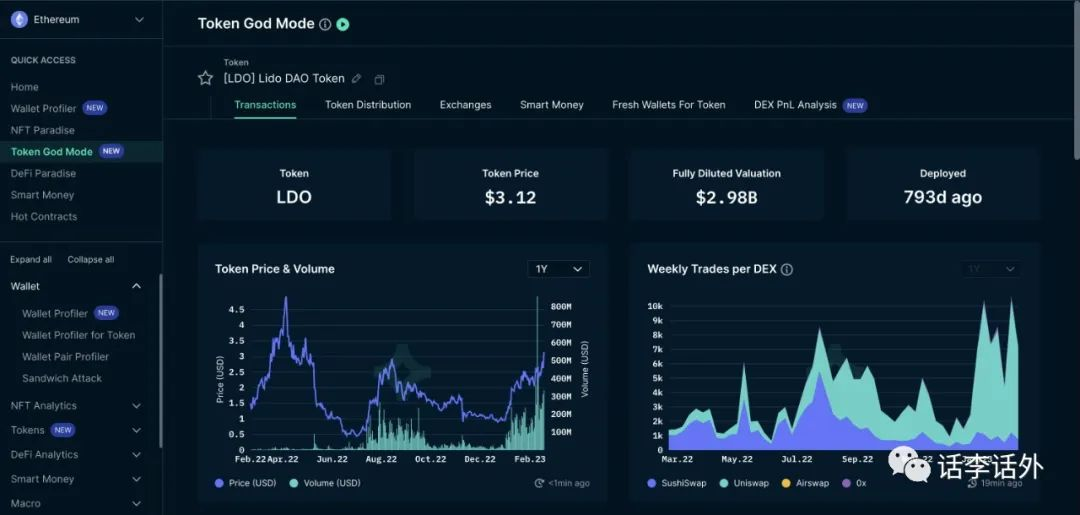Toggle the Price (USD) legend series
The width and height of the screenshot is (1080, 515).
point(246,483)
